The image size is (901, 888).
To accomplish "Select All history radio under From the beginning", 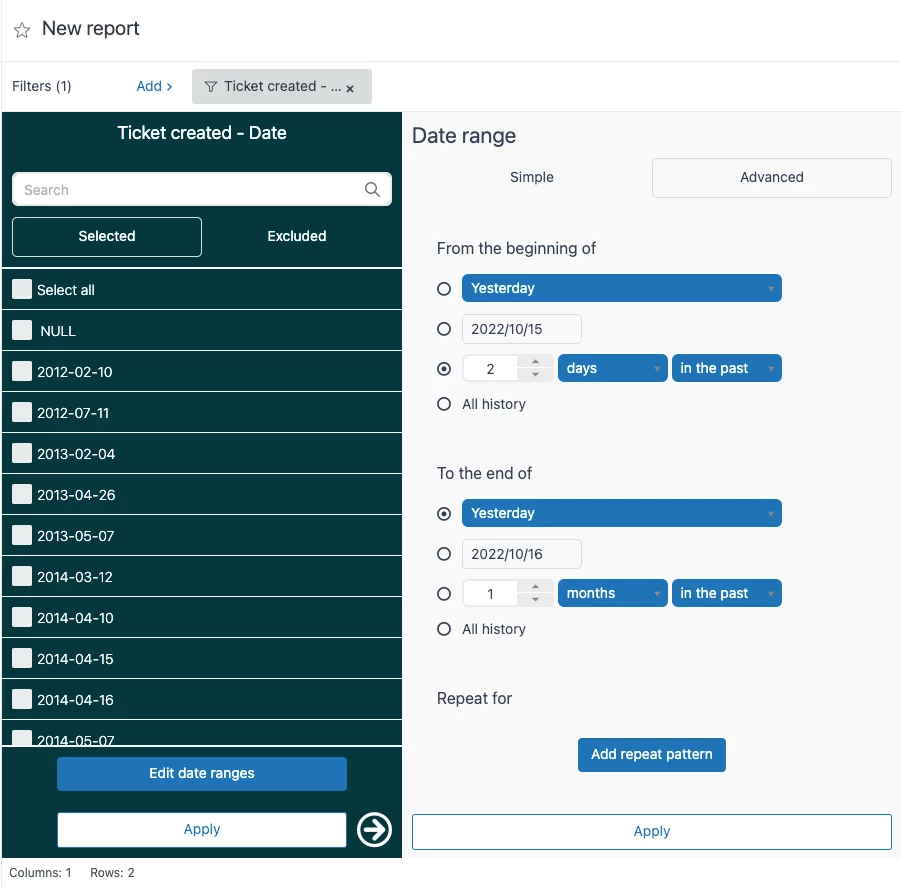I will 444,404.
